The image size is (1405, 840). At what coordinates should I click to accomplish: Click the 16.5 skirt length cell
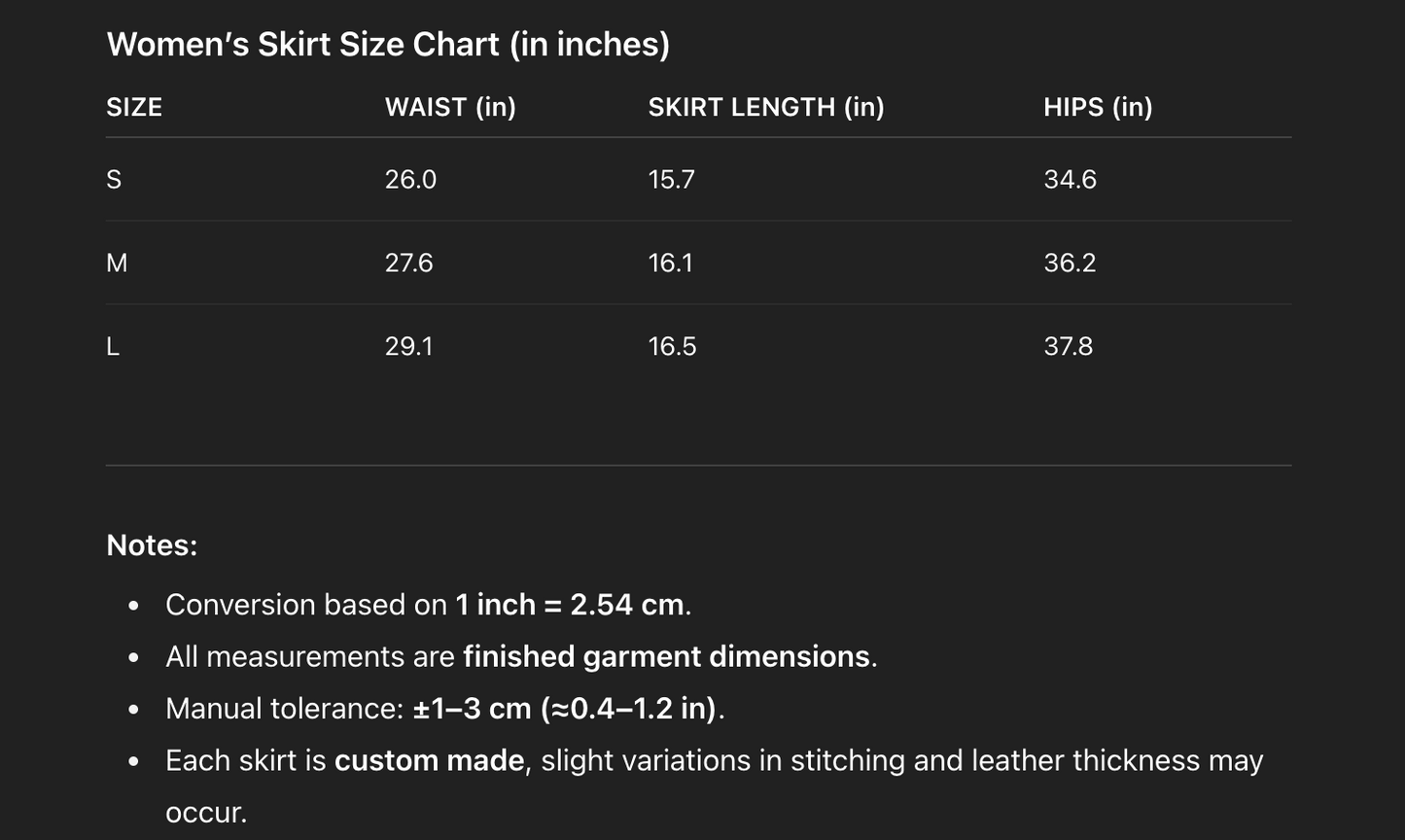coord(673,347)
